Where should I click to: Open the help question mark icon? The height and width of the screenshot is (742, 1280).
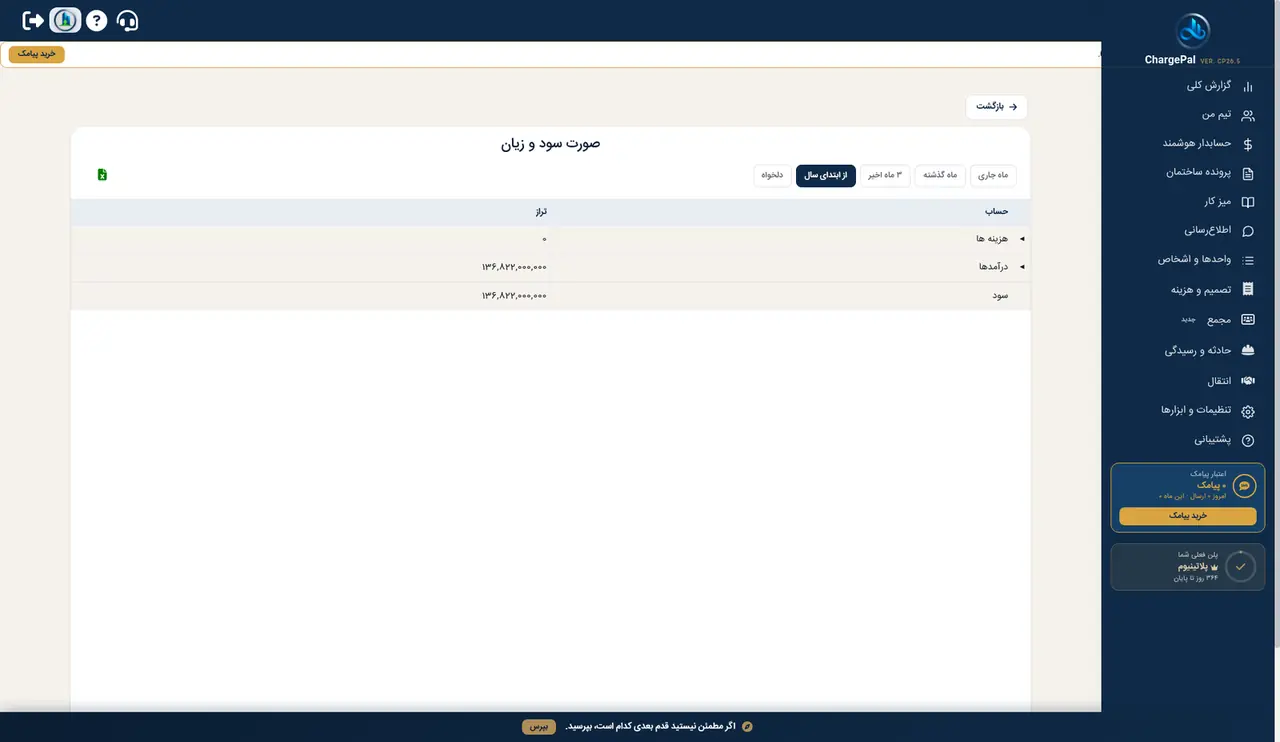tap(97, 20)
